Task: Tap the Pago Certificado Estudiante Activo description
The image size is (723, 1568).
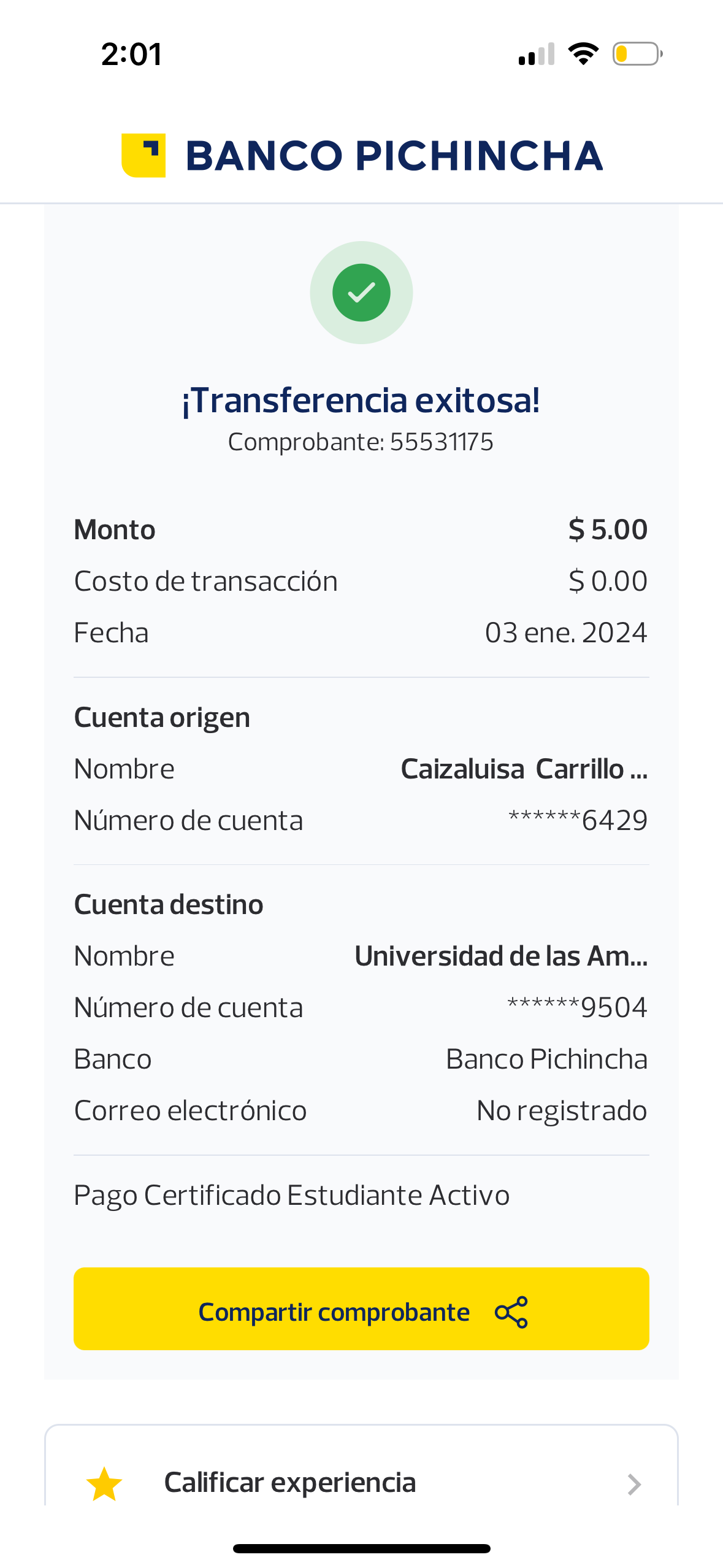Action: [292, 1195]
